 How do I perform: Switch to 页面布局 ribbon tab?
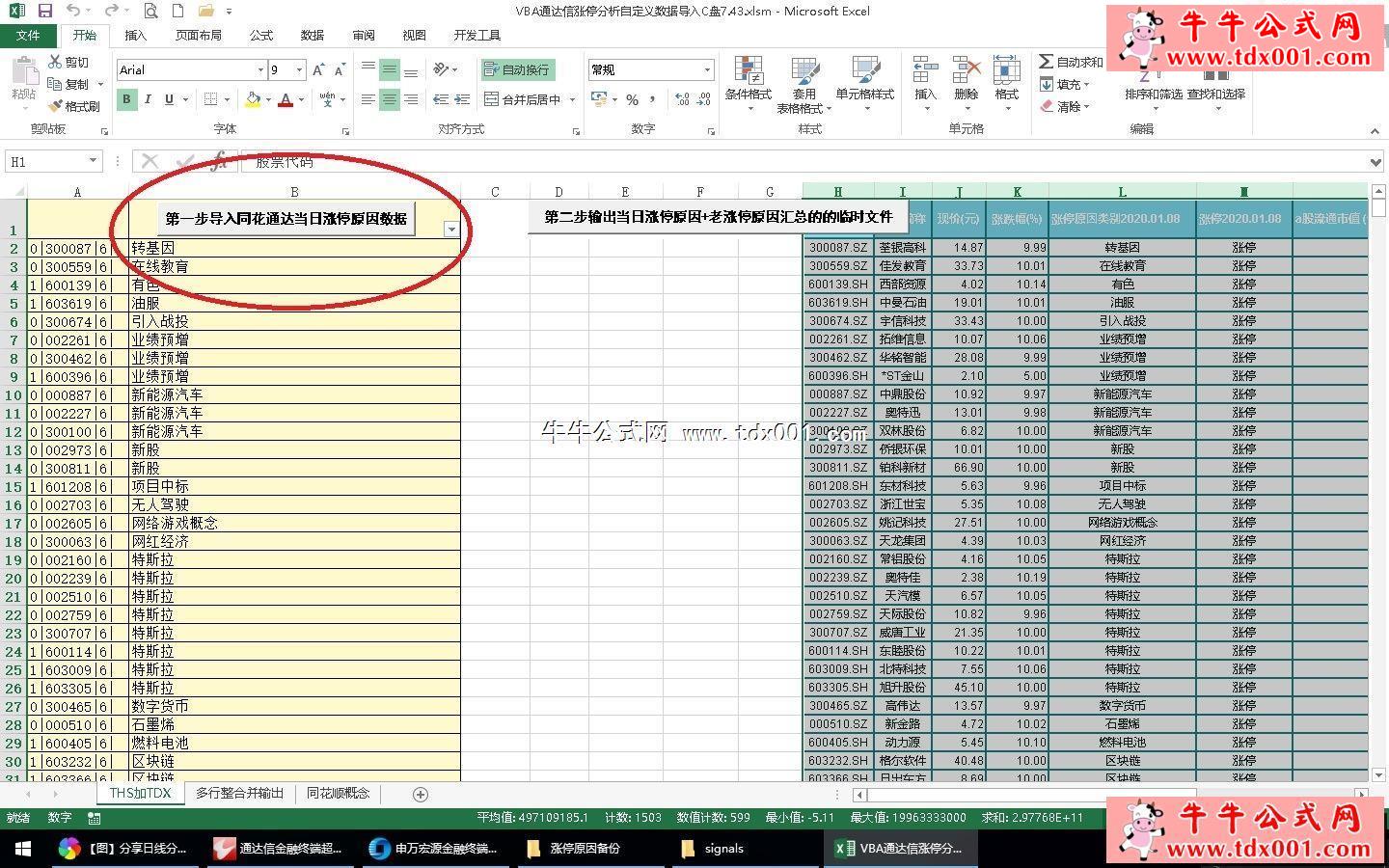click(x=198, y=35)
